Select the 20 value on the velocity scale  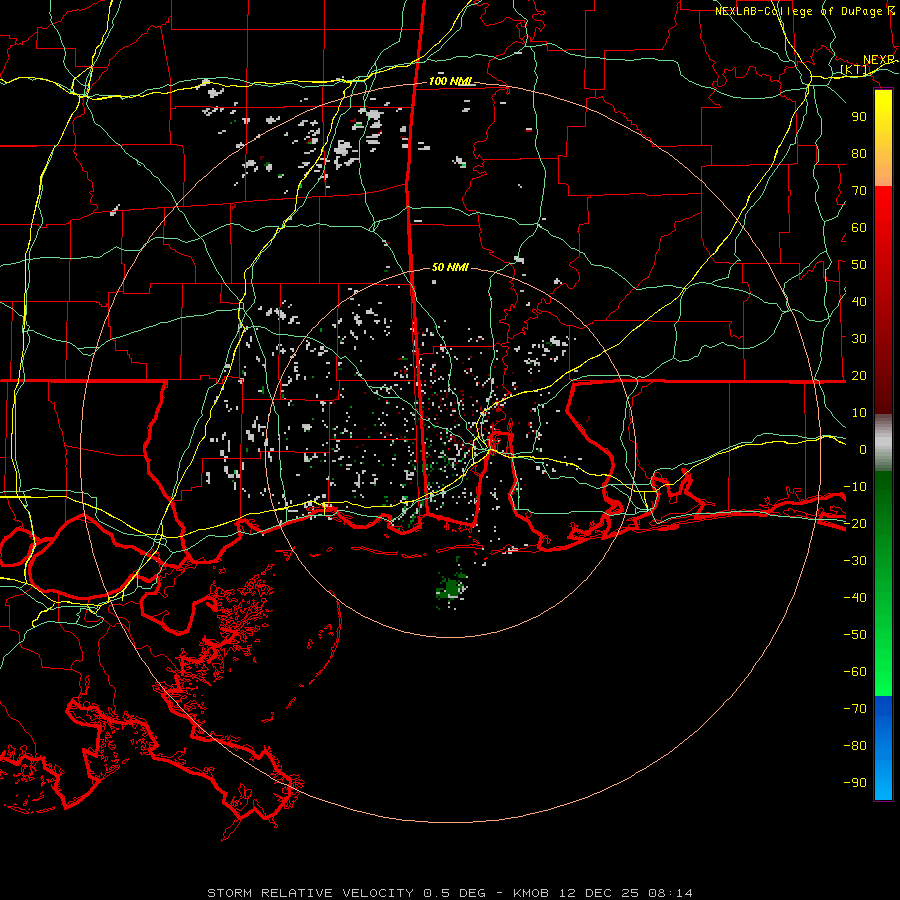click(x=859, y=375)
